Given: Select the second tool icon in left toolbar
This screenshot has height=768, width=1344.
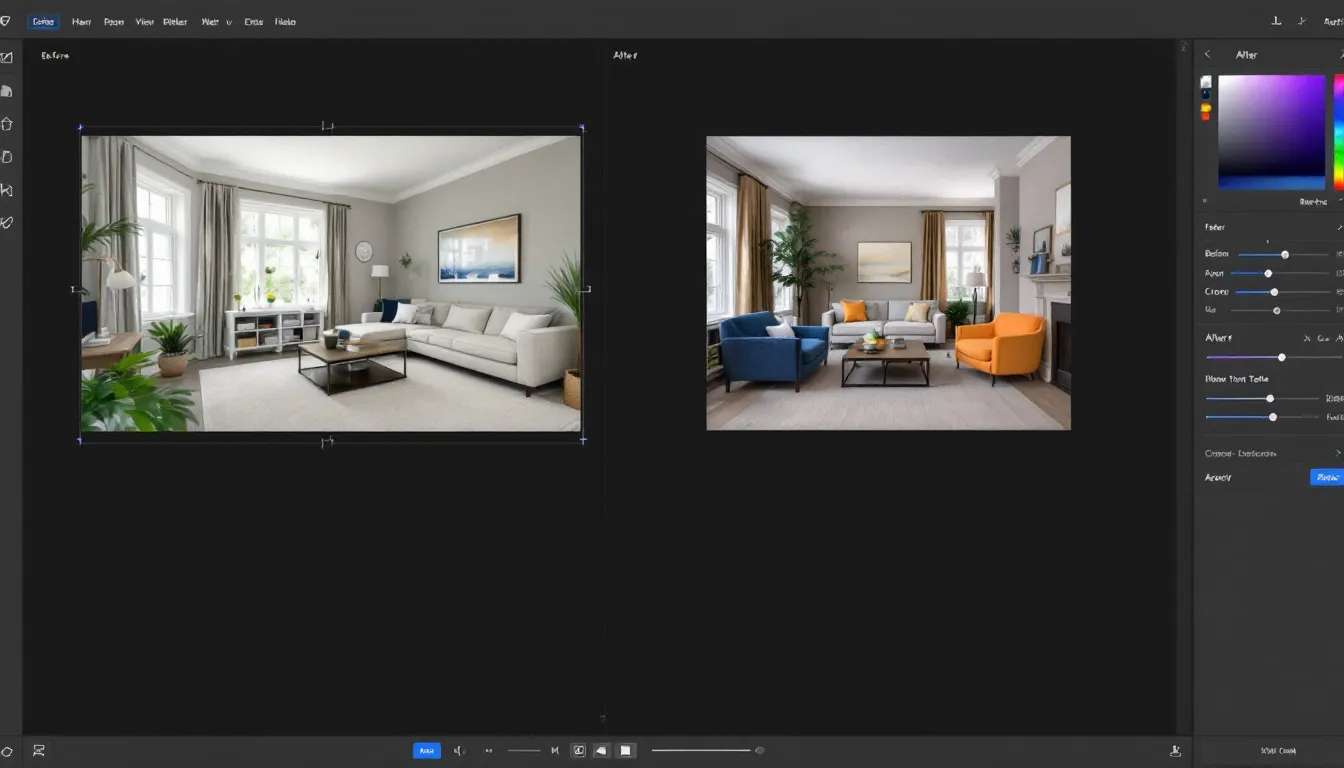Looking at the screenshot, I should point(7,91).
